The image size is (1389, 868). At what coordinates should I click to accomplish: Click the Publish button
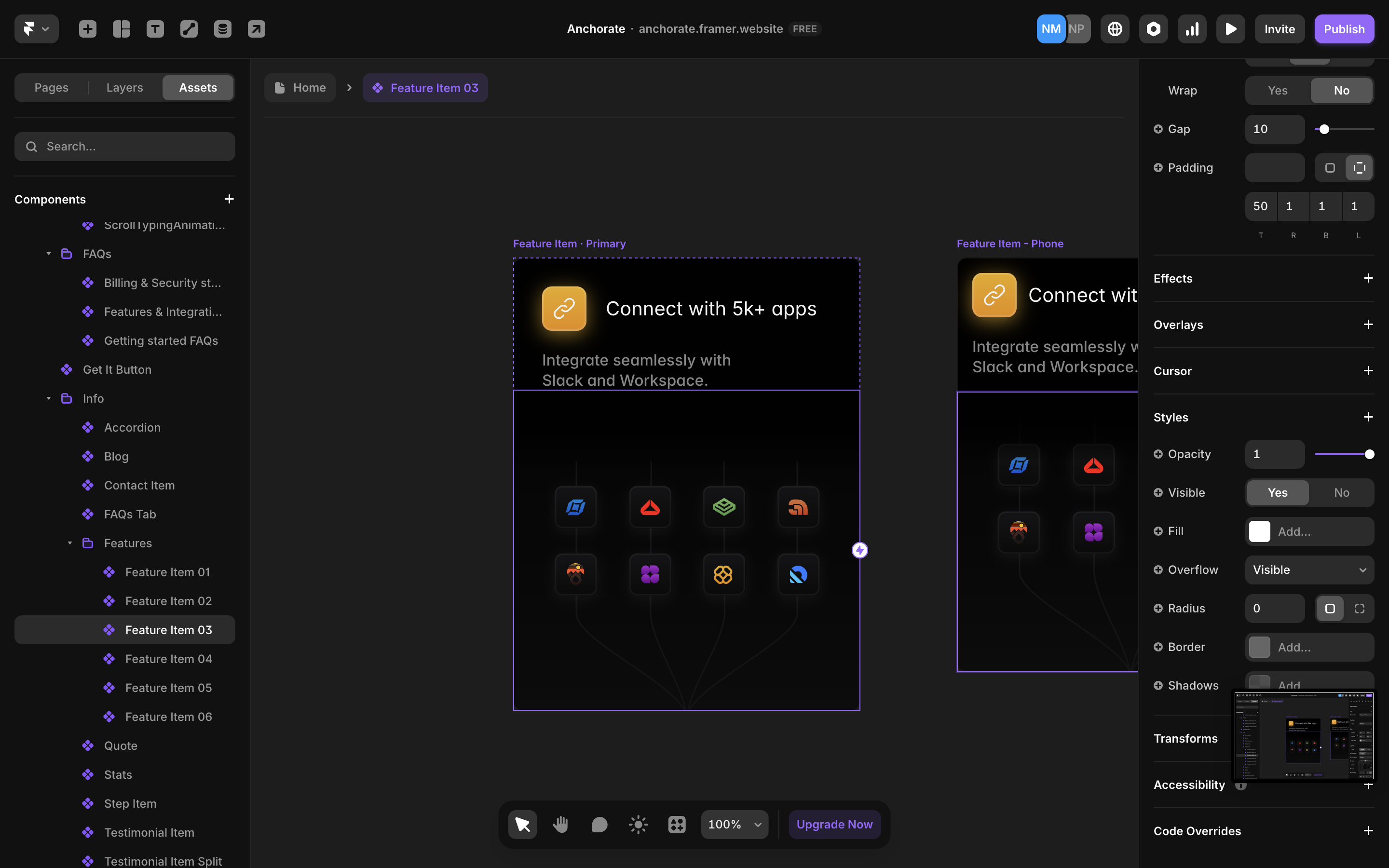[x=1344, y=28]
